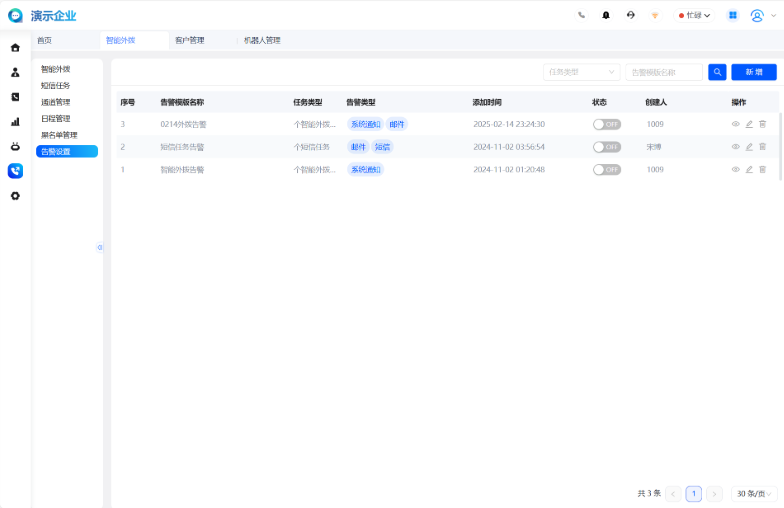Edit the 短信任务告警 template with pencil icon

tap(749, 147)
